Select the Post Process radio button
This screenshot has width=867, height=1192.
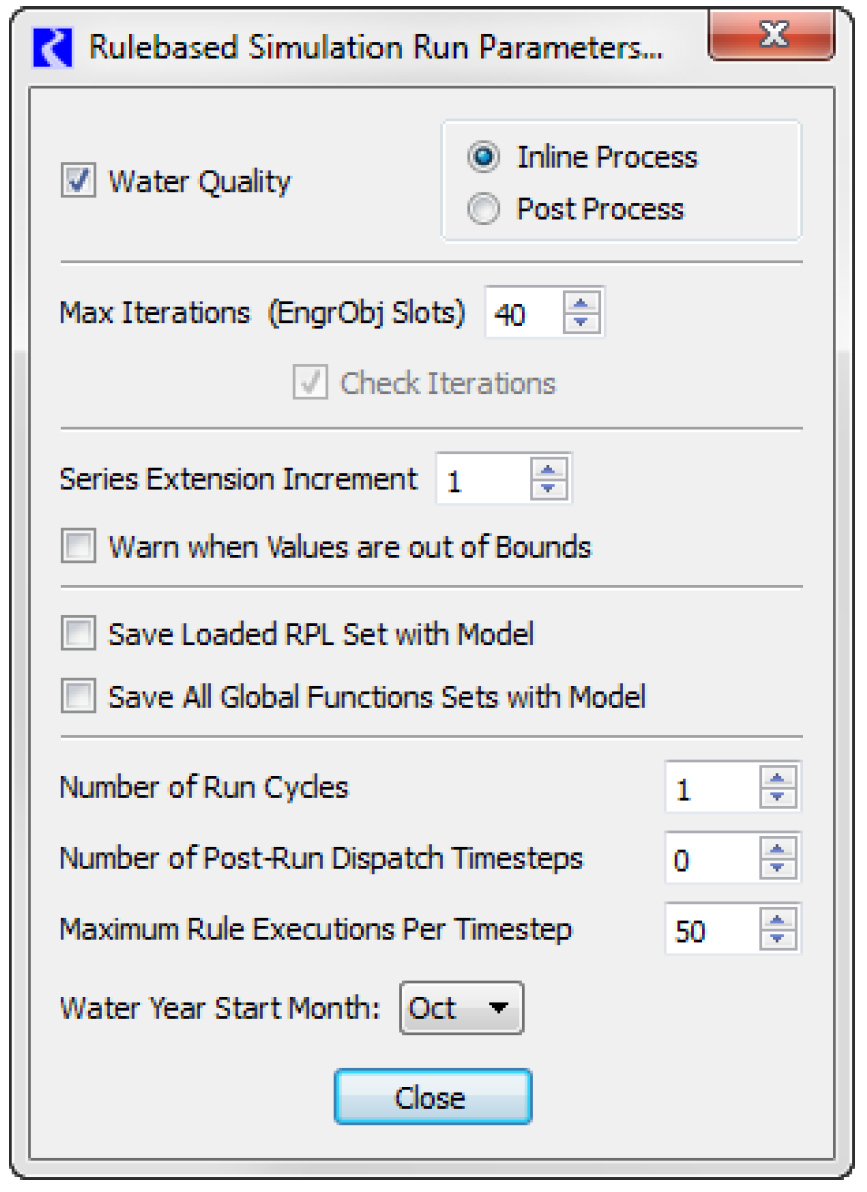pyautogui.click(x=484, y=209)
